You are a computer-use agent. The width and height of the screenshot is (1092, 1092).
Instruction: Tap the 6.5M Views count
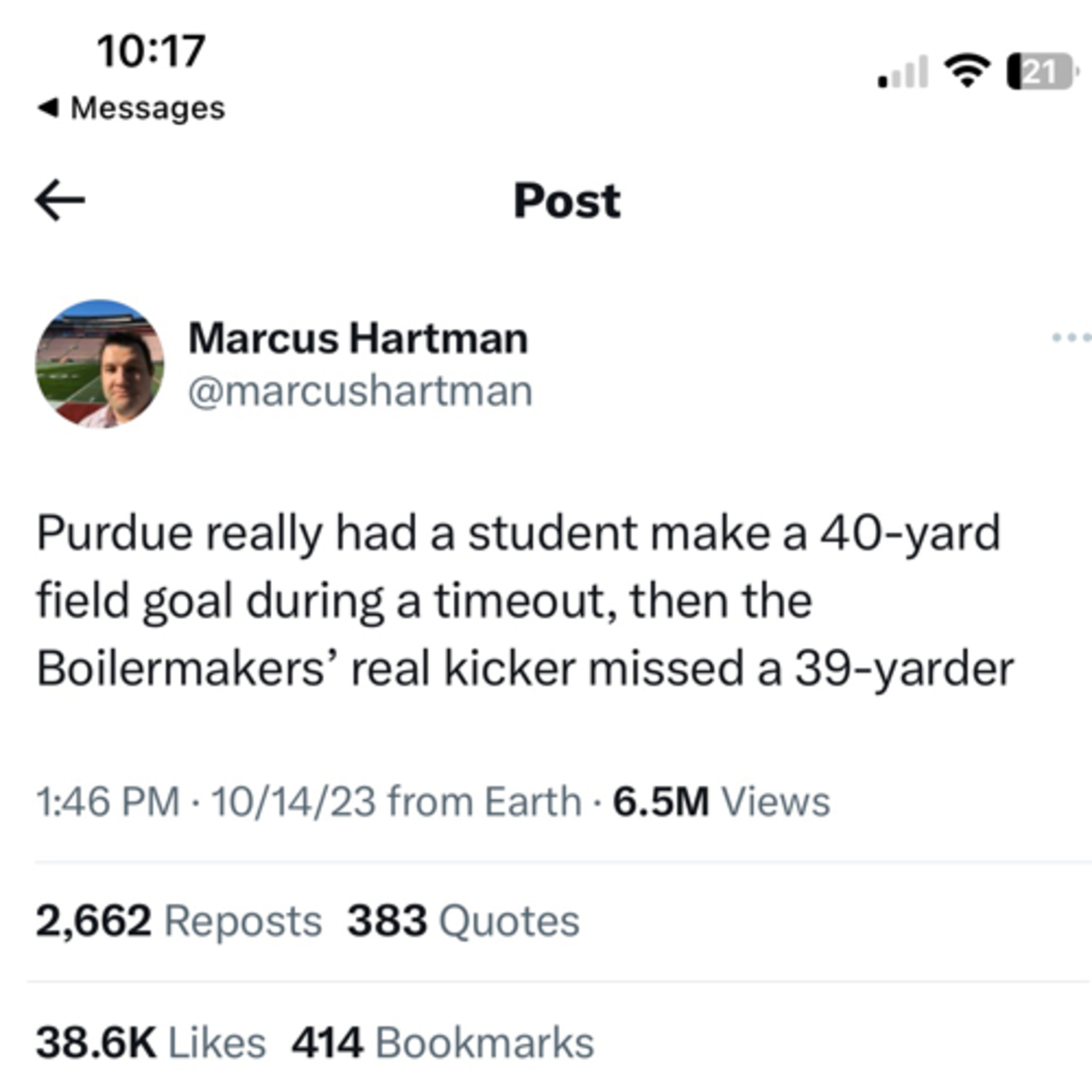(x=721, y=802)
